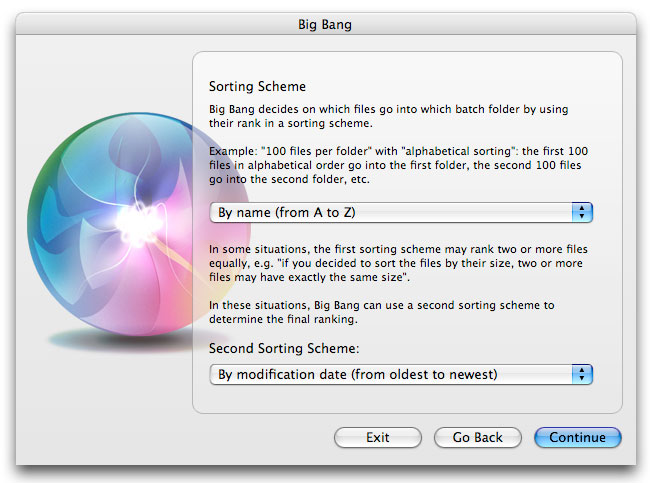Click the 'Big Bang' window title text
The image size is (652, 483).
coord(325,23)
